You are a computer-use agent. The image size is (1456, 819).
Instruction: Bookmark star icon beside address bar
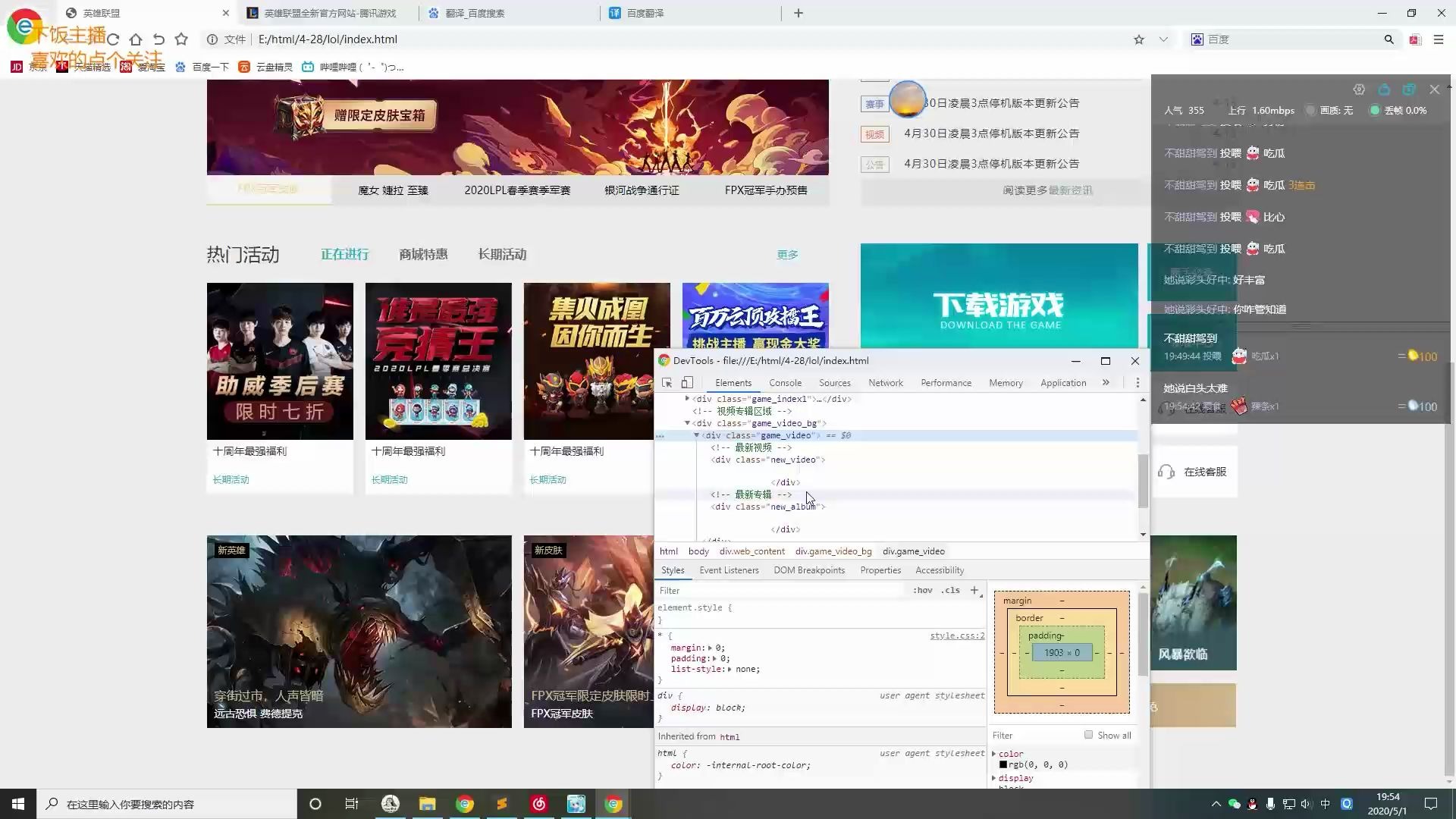pyautogui.click(x=181, y=39)
